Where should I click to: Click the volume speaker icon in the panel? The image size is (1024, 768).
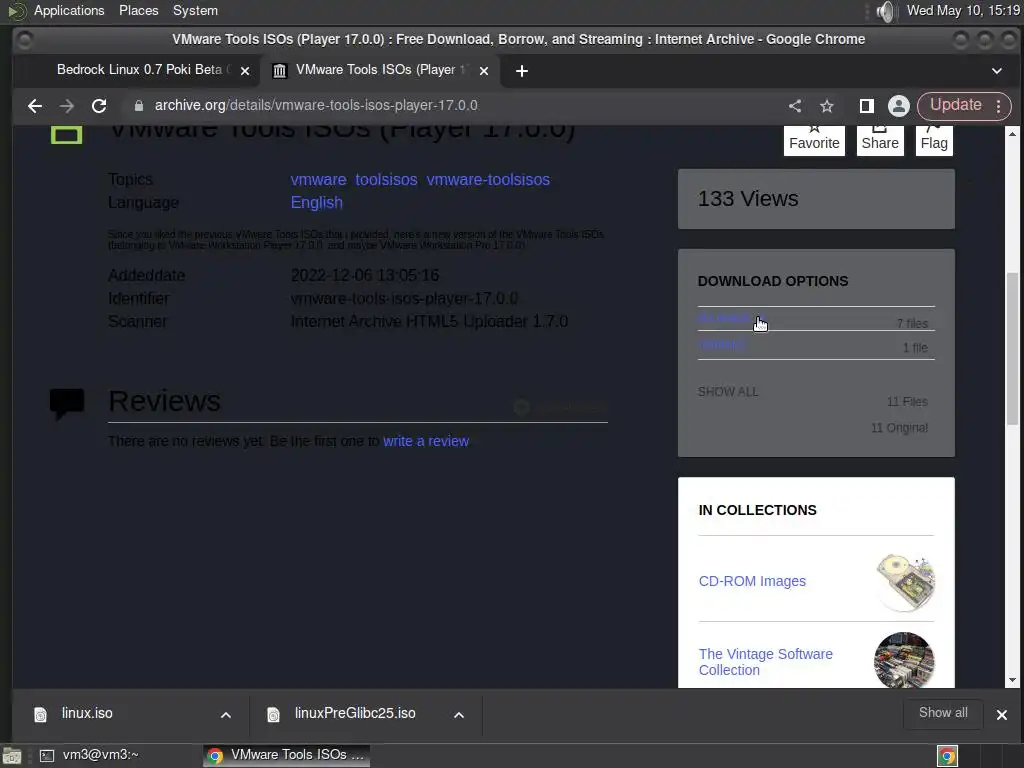(x=885, y=11)
